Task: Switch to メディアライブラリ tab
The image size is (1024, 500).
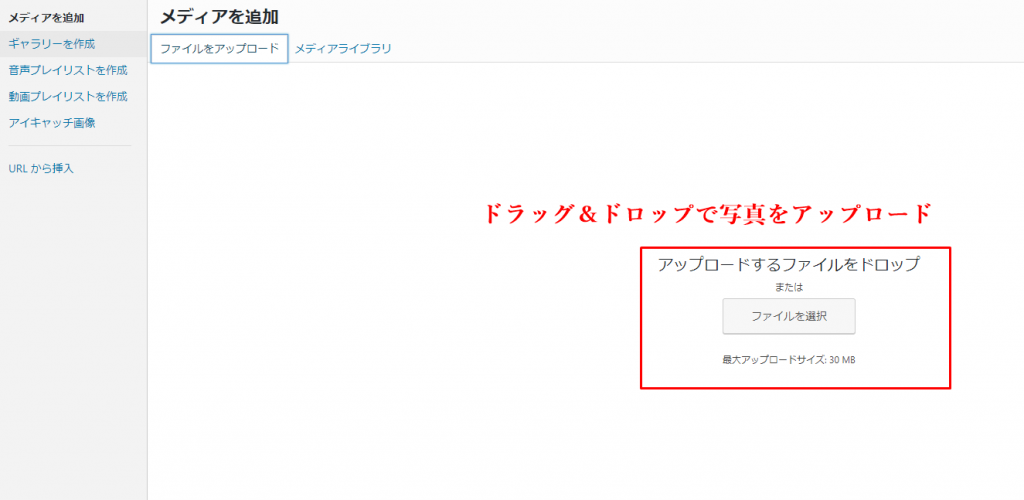Action: (343, 48)
